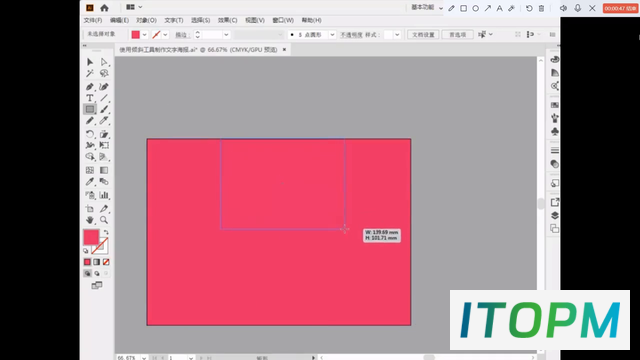Open the Layers panel icon
The height and width of the screenshot is (360, 640).
click(x=554, y=216)
